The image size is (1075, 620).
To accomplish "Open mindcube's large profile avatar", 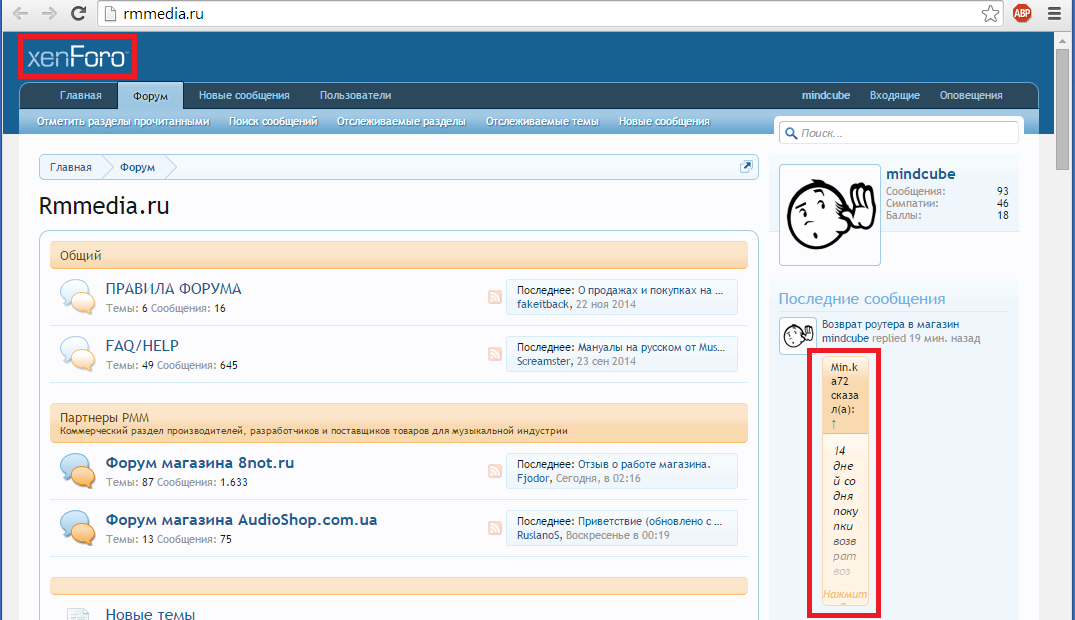I will [830, 215].
